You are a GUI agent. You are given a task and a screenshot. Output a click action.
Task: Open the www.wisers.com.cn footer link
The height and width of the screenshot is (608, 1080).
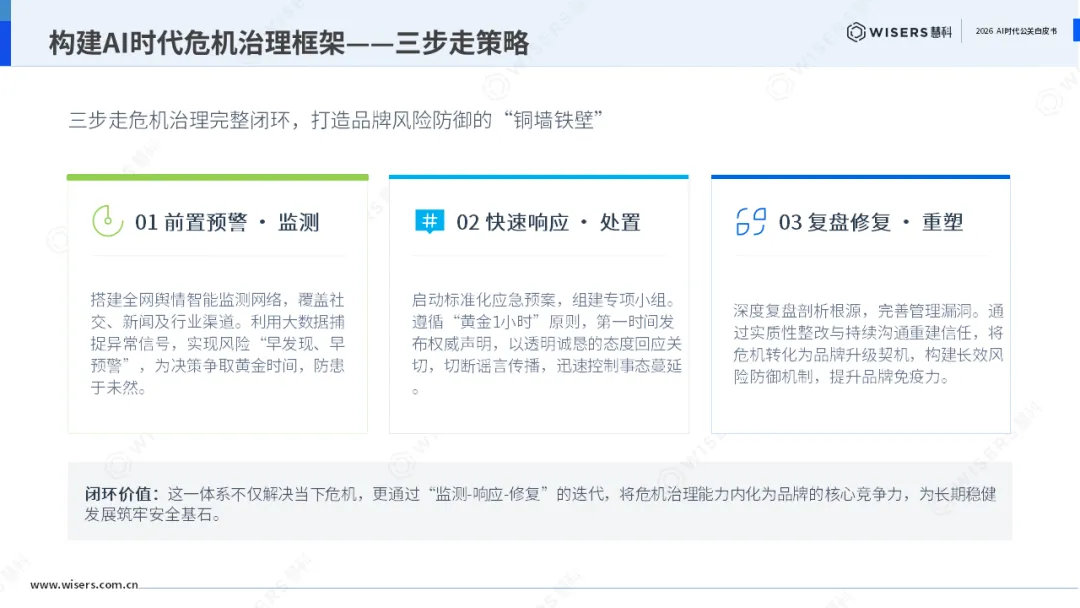pyautogui.click(x=84, y=585)
